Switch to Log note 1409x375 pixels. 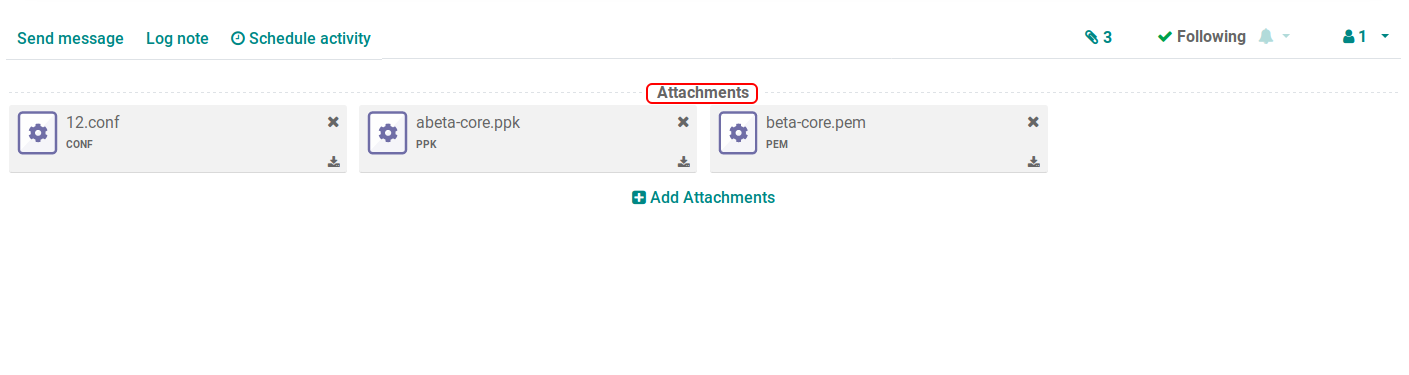pos(177,38)
